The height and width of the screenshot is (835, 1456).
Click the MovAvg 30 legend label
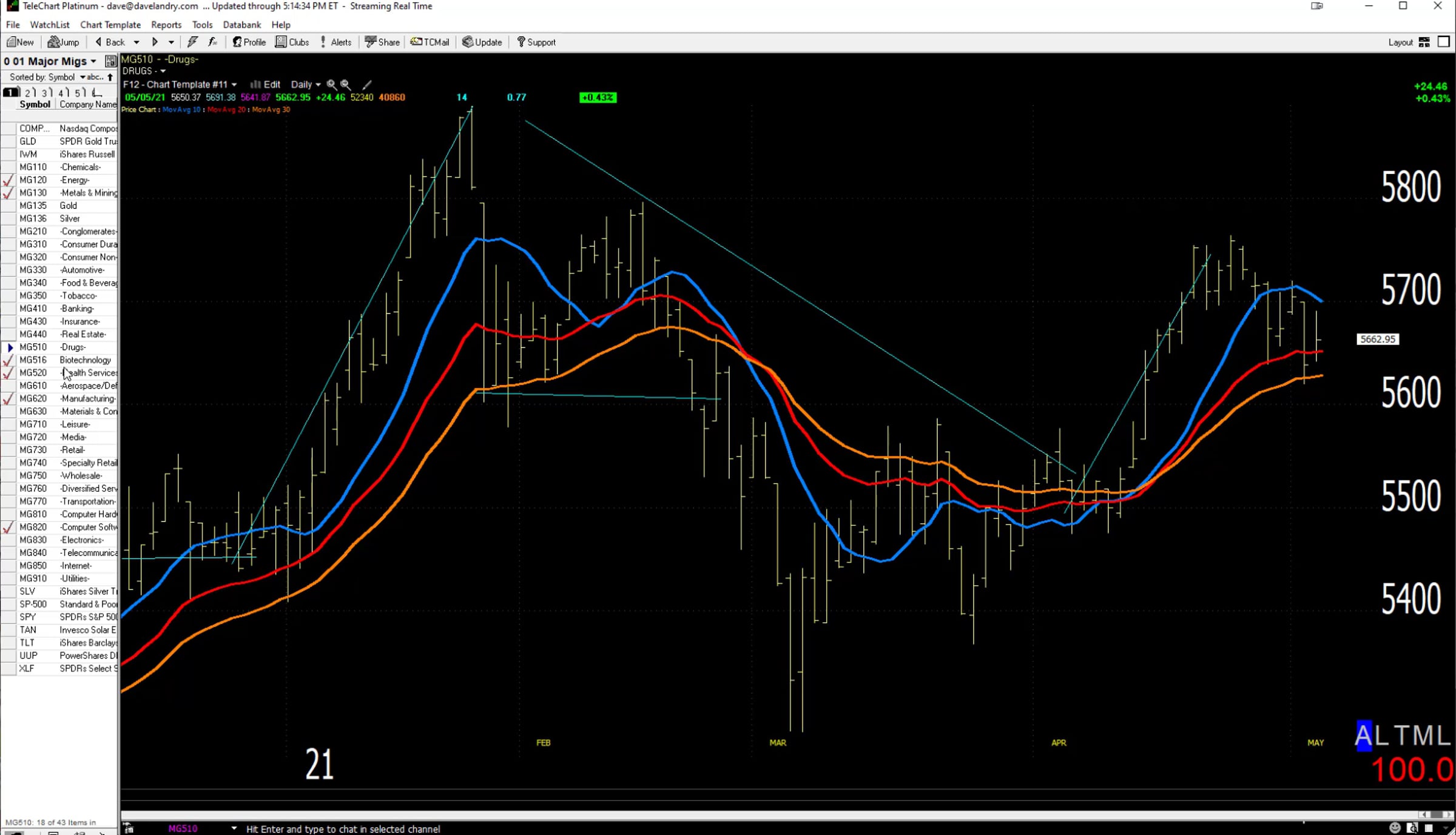pyautogui.click(x=271, y=109)
